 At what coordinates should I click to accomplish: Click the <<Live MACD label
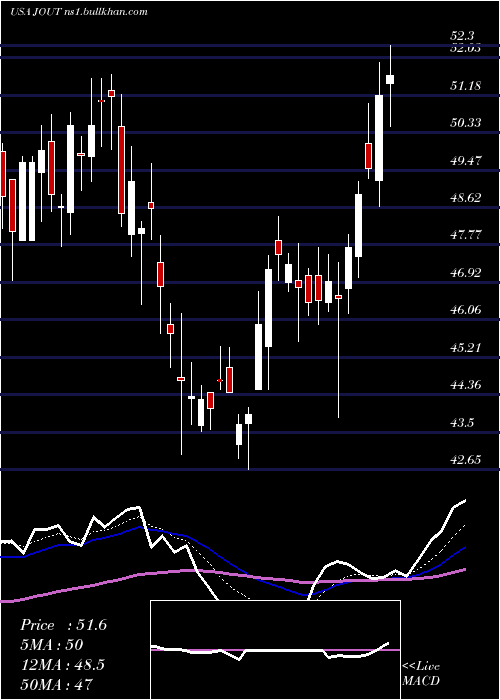pos(421,674)
